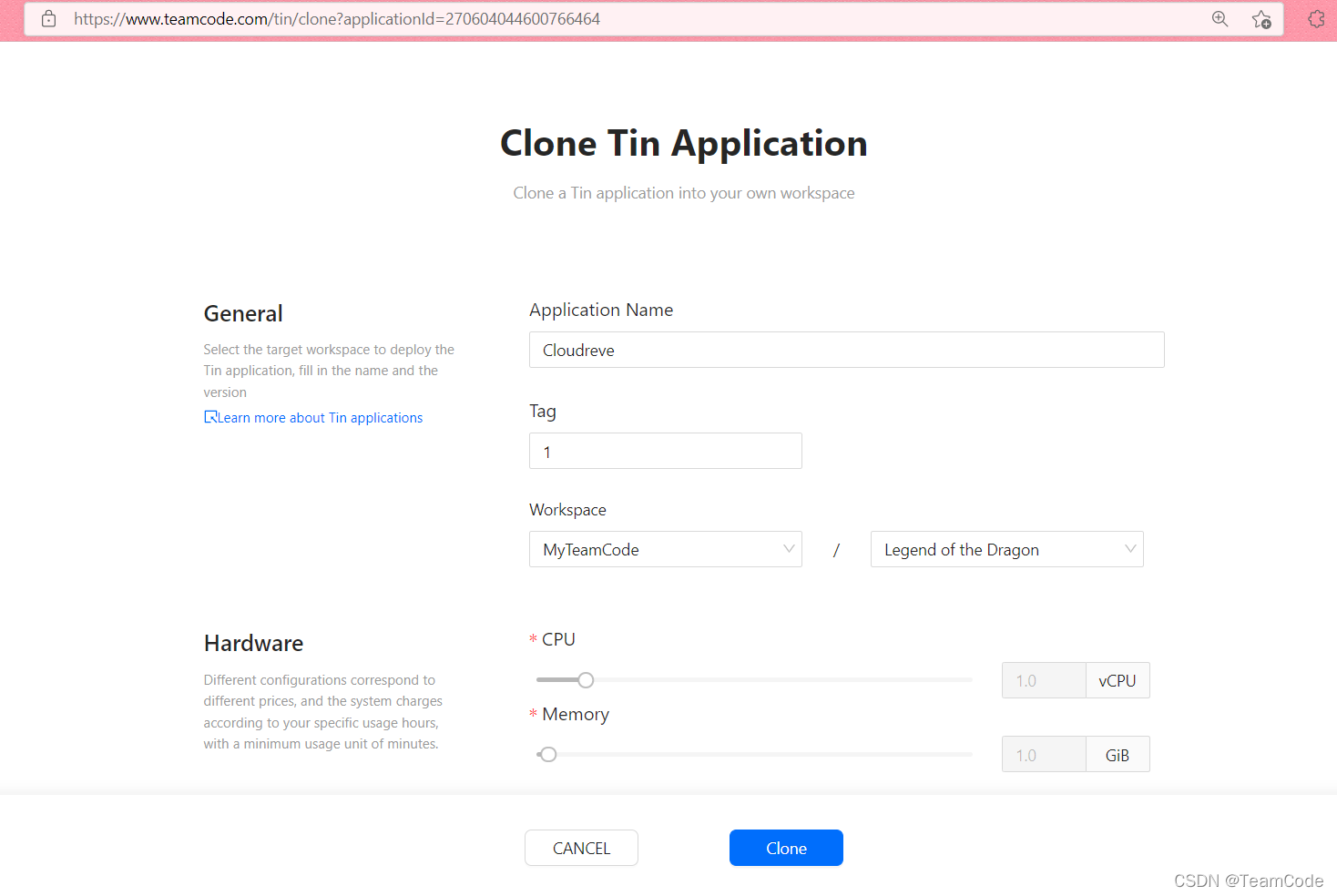Image resolution: width=1337 pixels, height=896 pixels.
Task: Click the CPU field label
Action: pyautogui.click(x=558, y=639)
